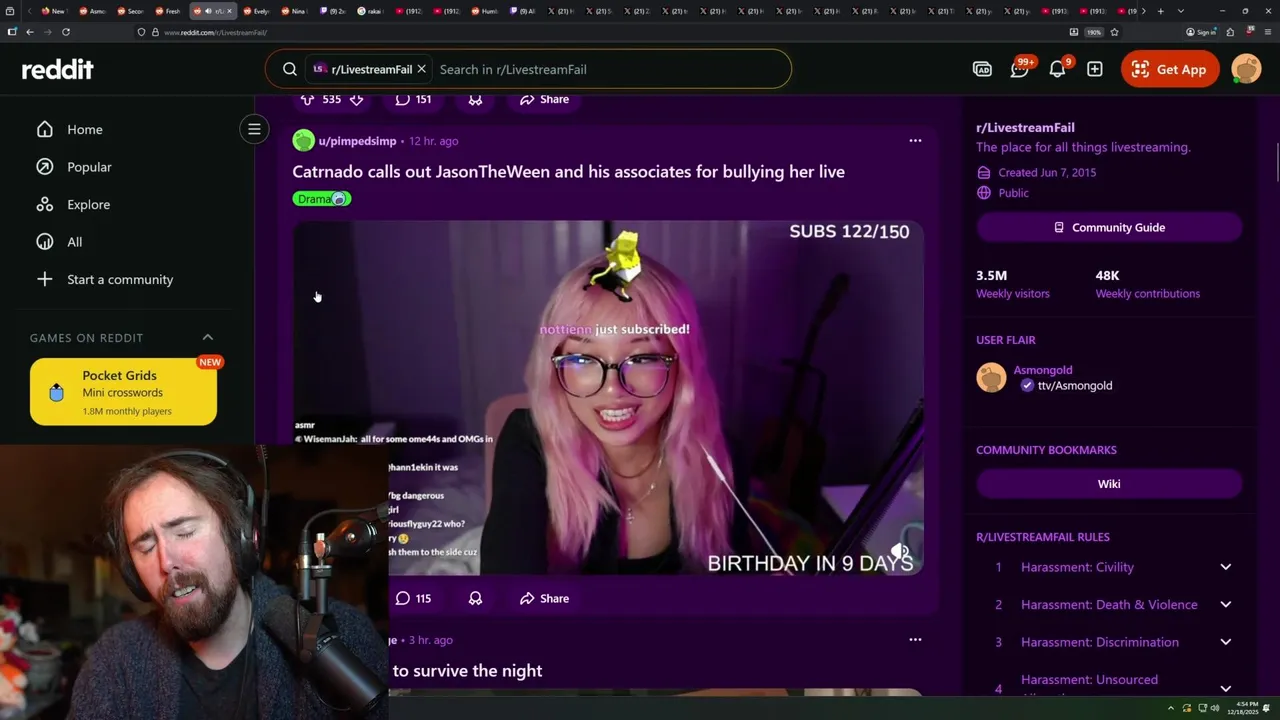Play the Catrnado video thumbnail
The image size is (1280, 720).
pyautogui.click(x=608, y=398)
